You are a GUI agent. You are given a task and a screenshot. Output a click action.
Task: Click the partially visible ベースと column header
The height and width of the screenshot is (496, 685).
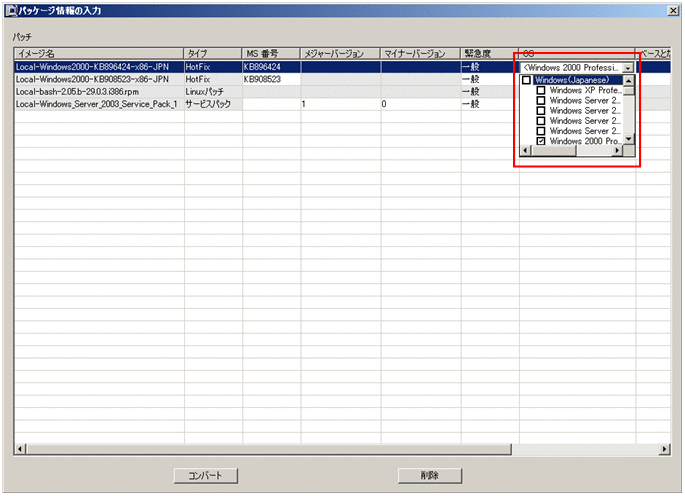click(x=653, y=54)
